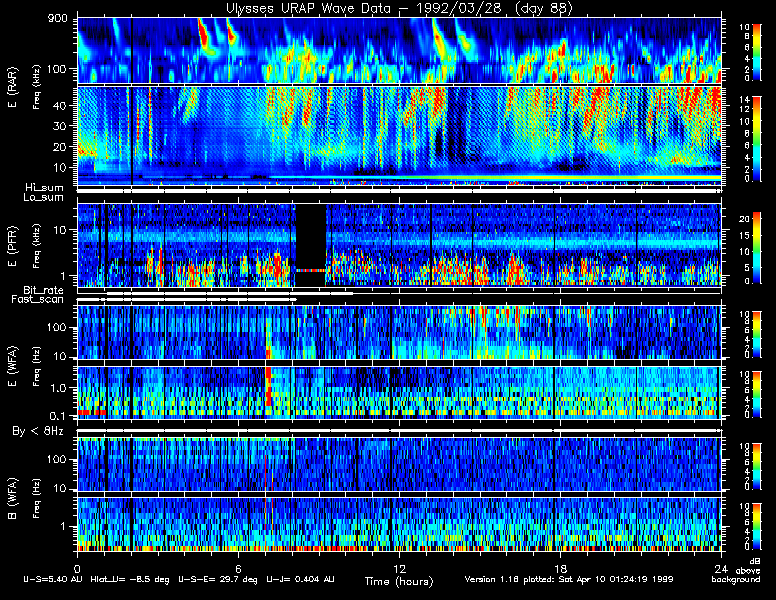Viewport: 776px width, 600px height.
Task: Click the 'Time (hours)' axis label
Action: (x=399, y=581)
